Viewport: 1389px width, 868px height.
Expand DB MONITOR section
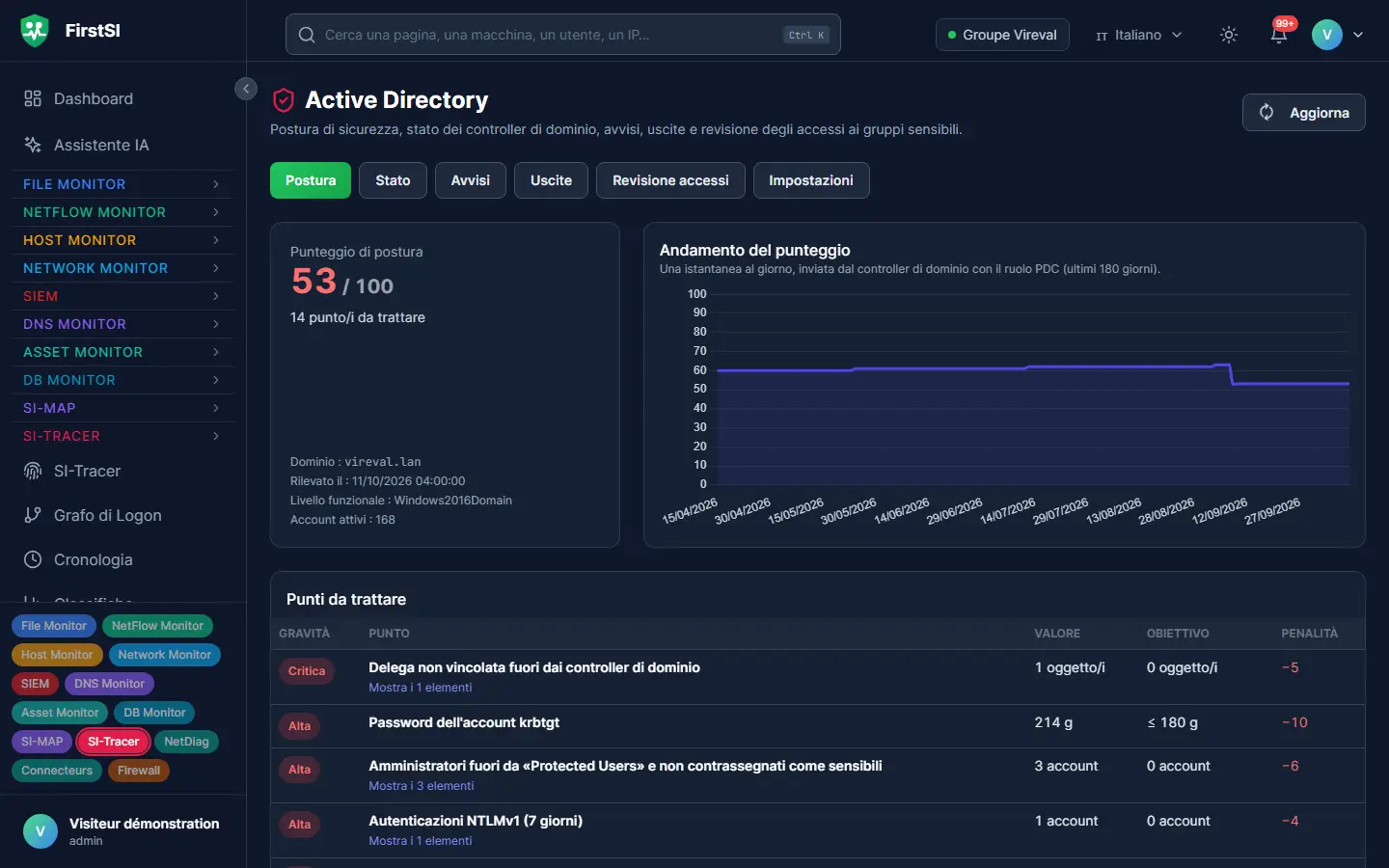123,380
